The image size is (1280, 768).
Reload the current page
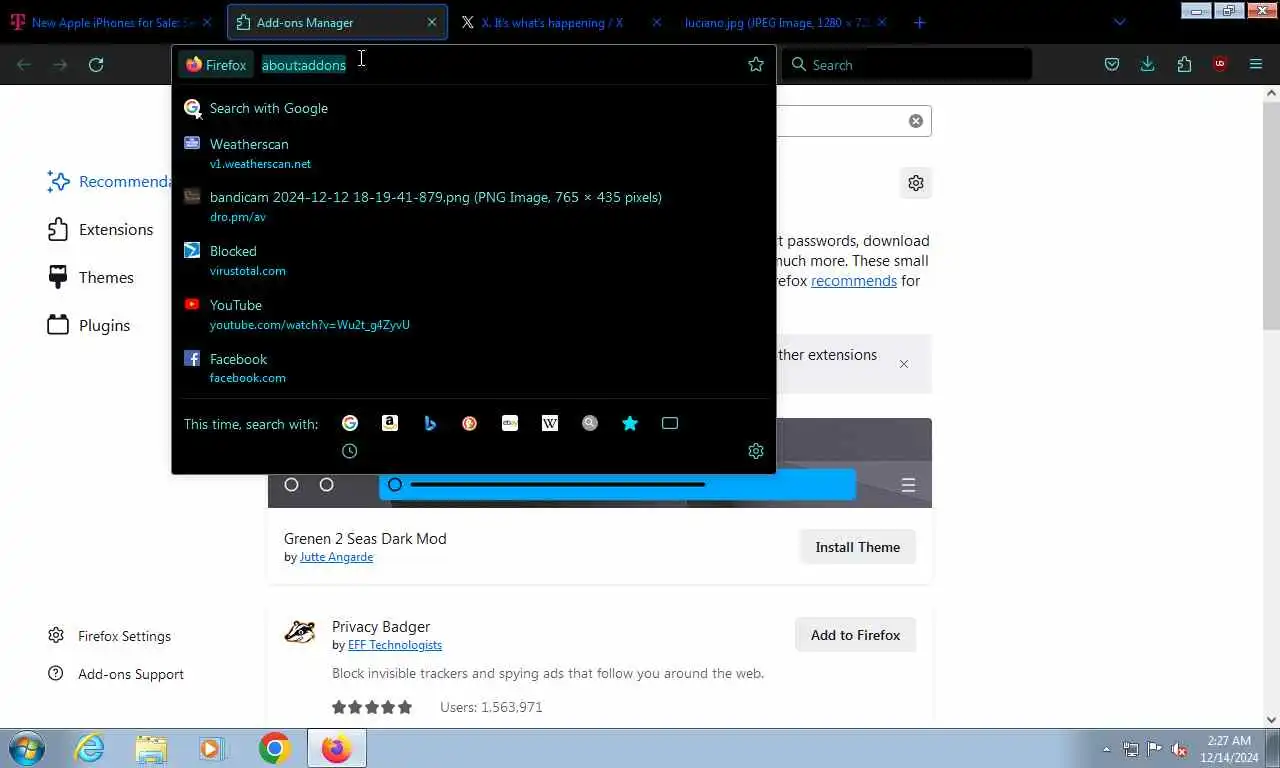tap(96, 65)
